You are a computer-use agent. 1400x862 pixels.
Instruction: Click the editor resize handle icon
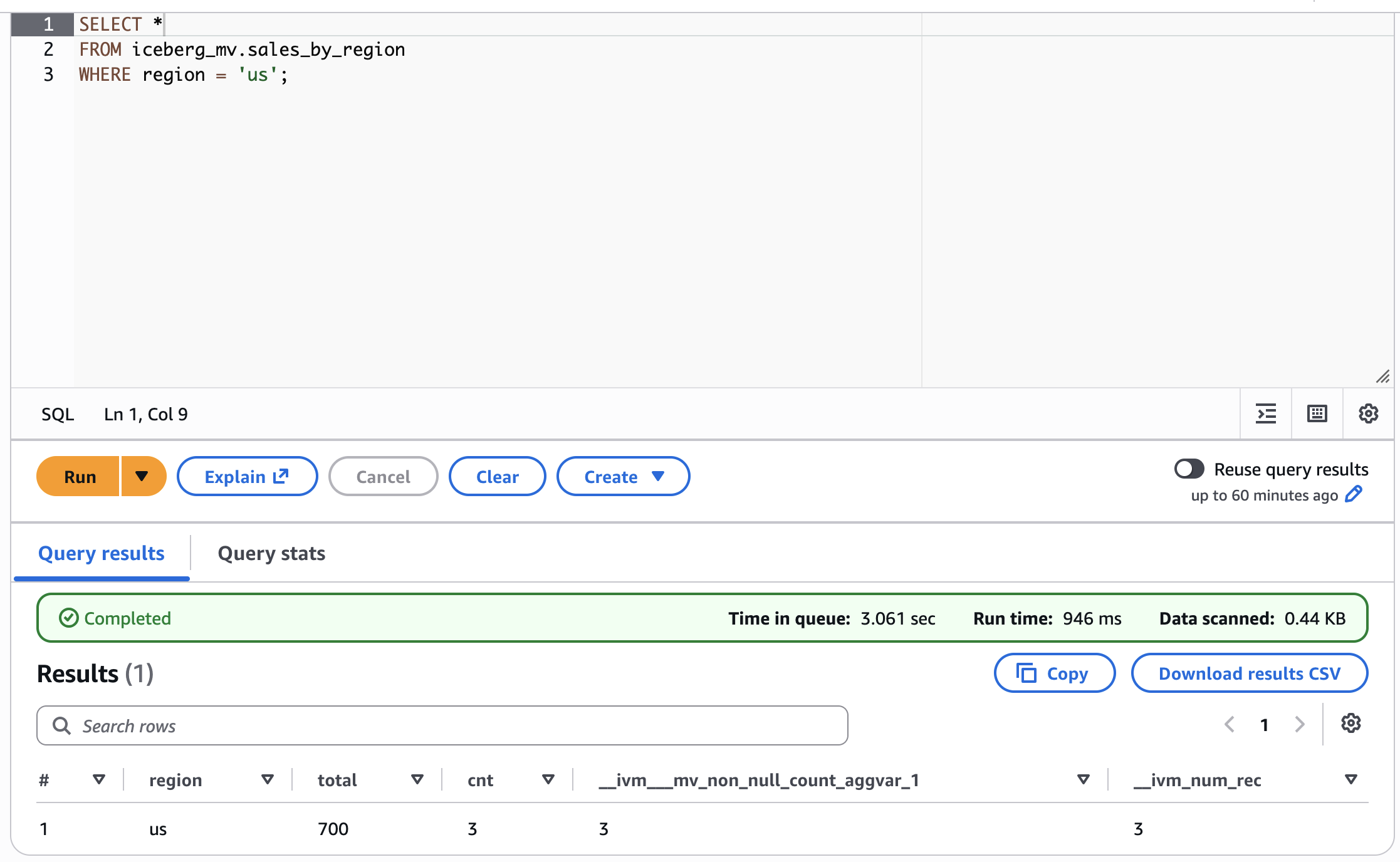(1383, 376)
